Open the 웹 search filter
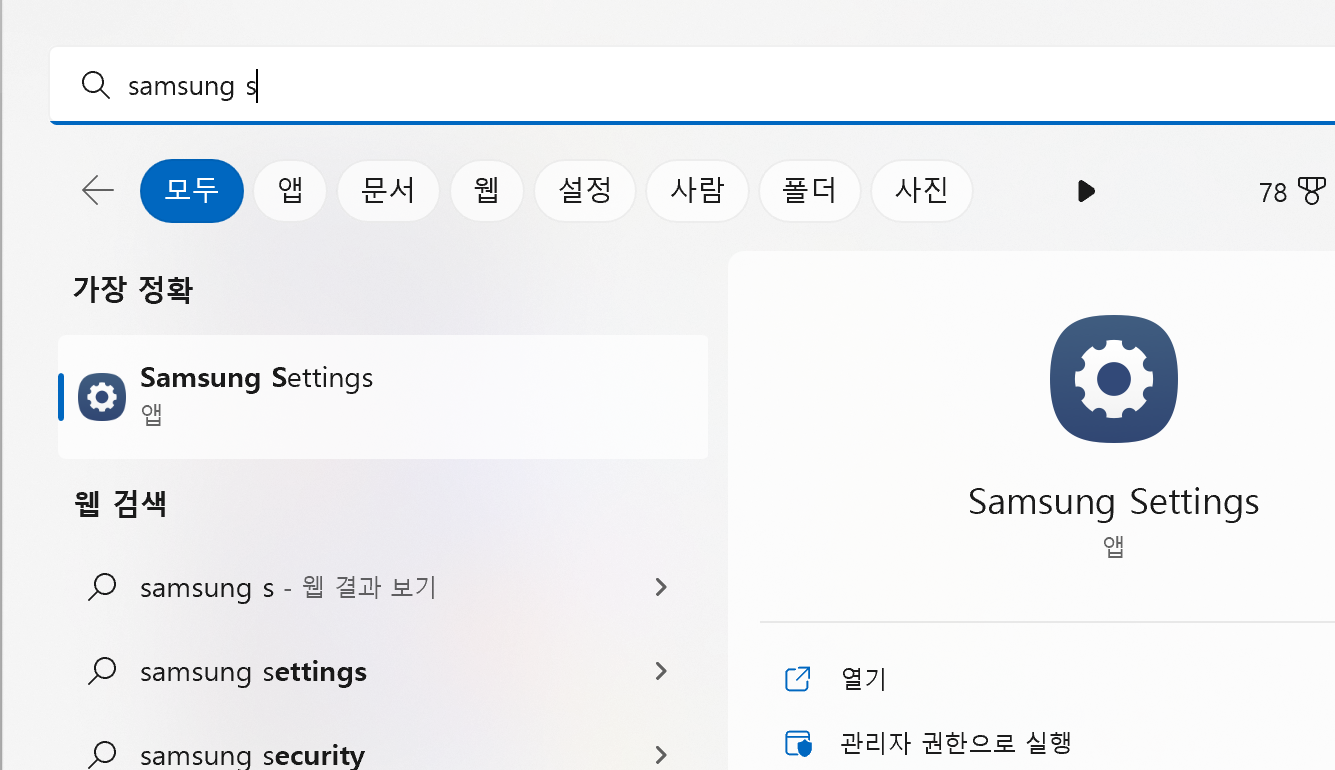Screen dimensions: 1335x770 click(487, 190)
